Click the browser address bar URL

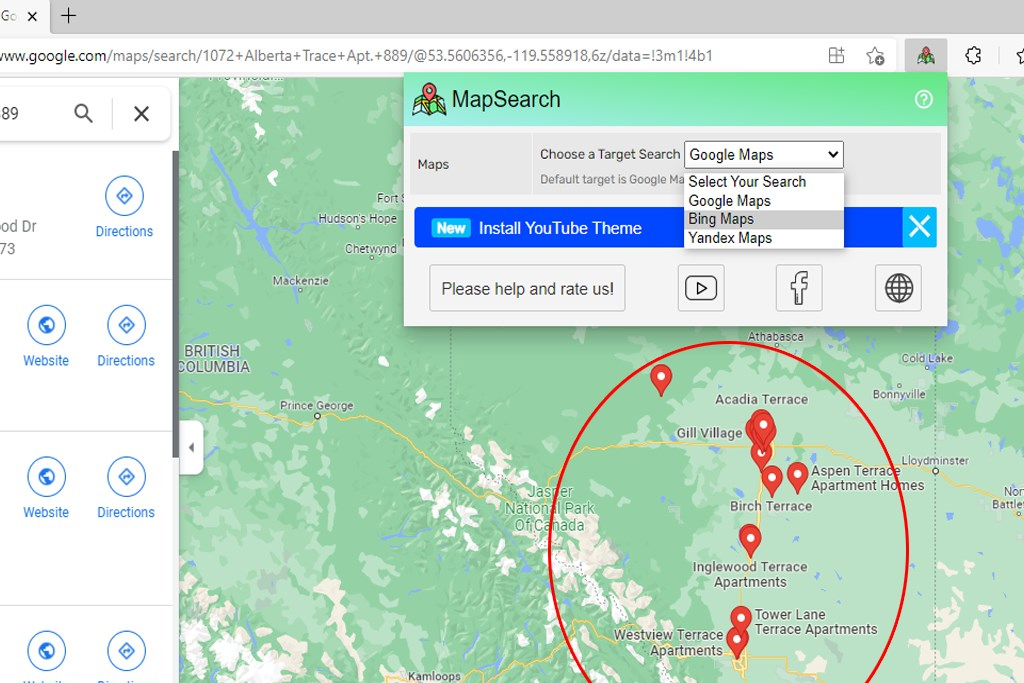(x=356, y=56)
